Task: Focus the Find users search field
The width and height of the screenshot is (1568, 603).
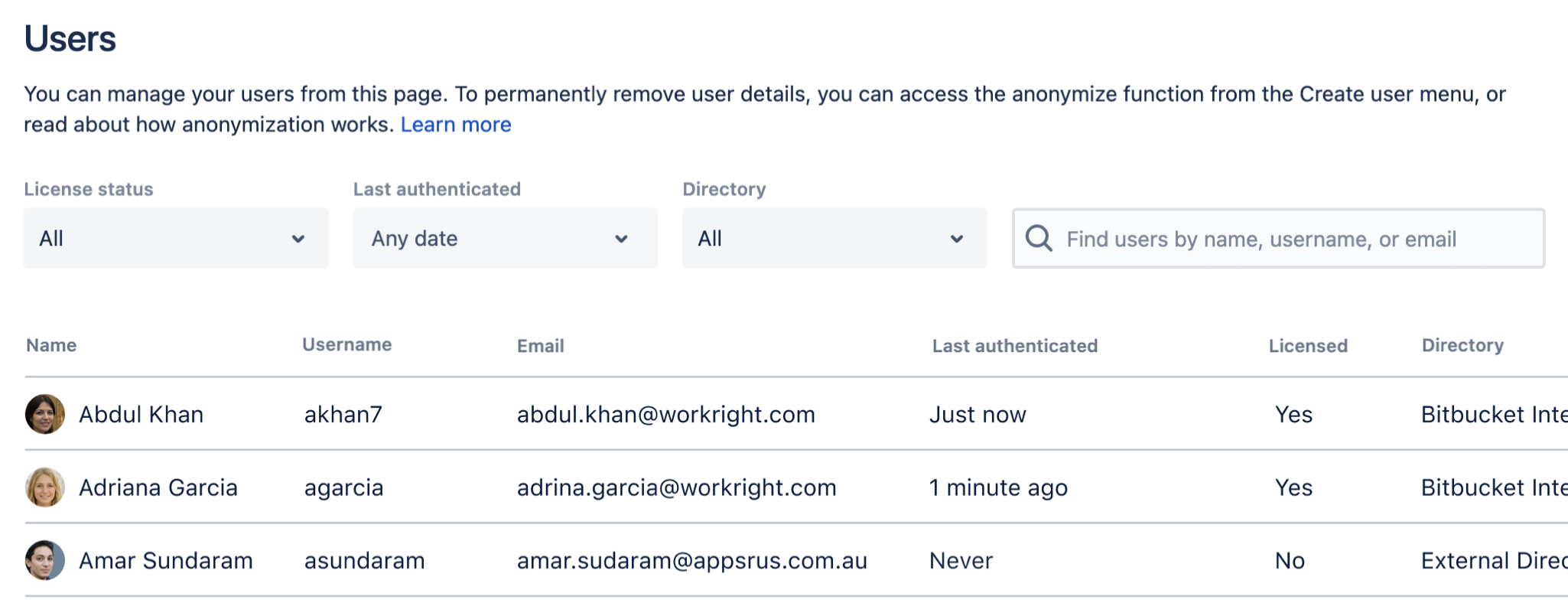Action: 1278,238
